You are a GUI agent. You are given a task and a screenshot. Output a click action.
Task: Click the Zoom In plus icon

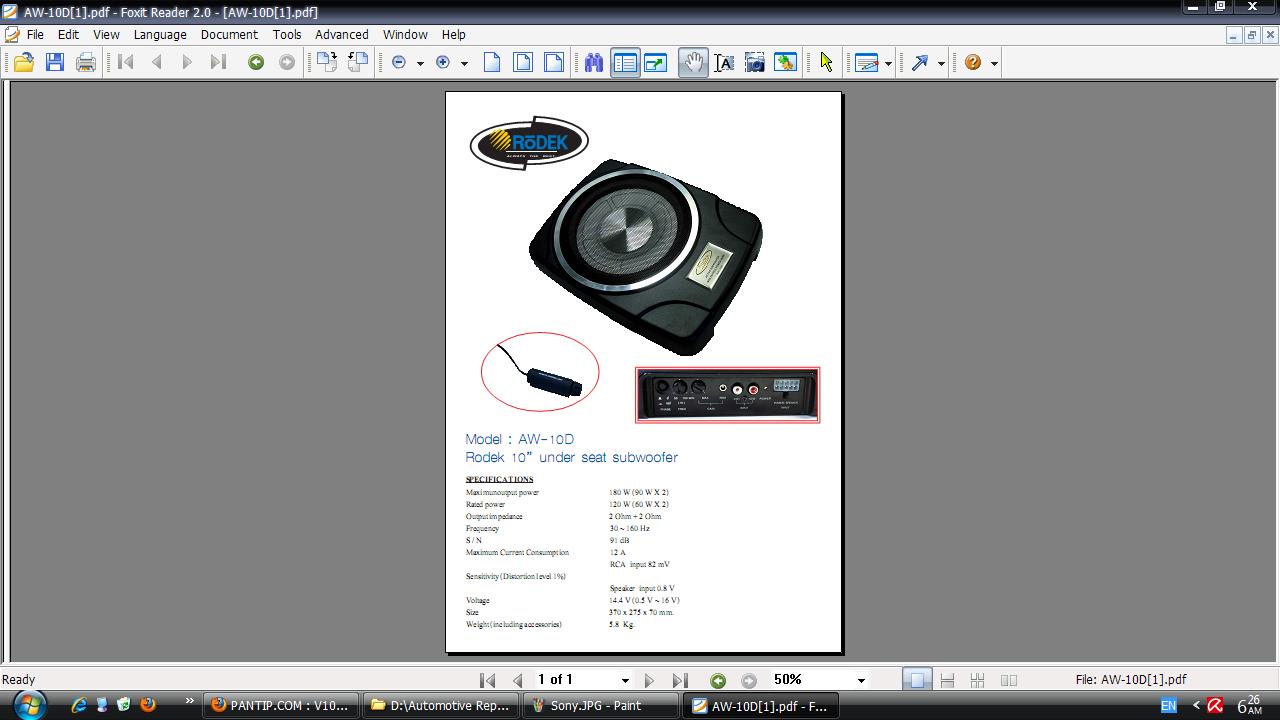[443, 63]
